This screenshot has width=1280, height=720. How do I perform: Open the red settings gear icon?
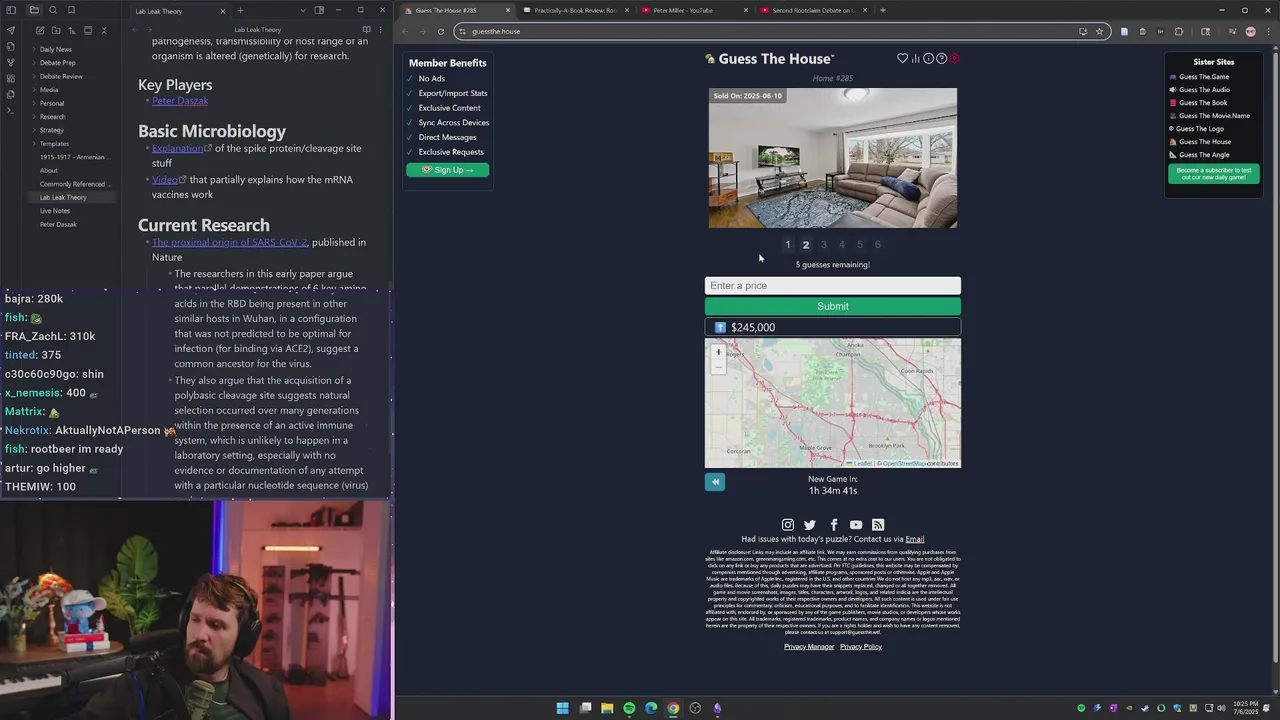pyautogui.click(x=955, y=58)
